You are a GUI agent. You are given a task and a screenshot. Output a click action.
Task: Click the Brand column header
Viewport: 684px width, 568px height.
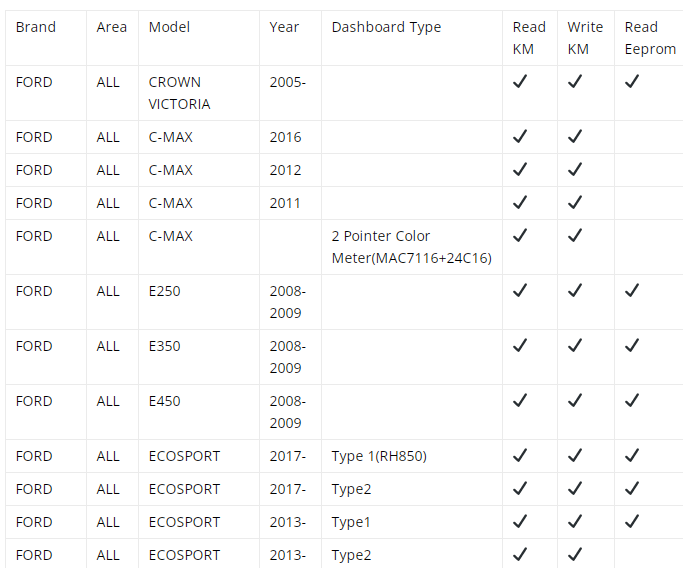pyautogui.click(x=36, y=27)
